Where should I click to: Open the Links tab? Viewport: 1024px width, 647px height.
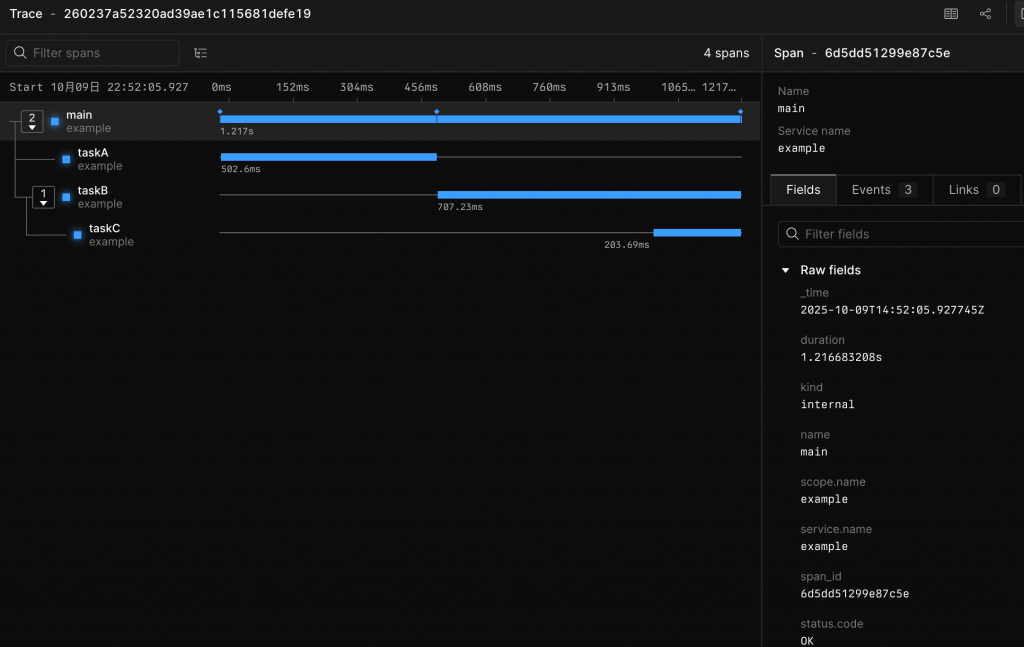[976, 190]
